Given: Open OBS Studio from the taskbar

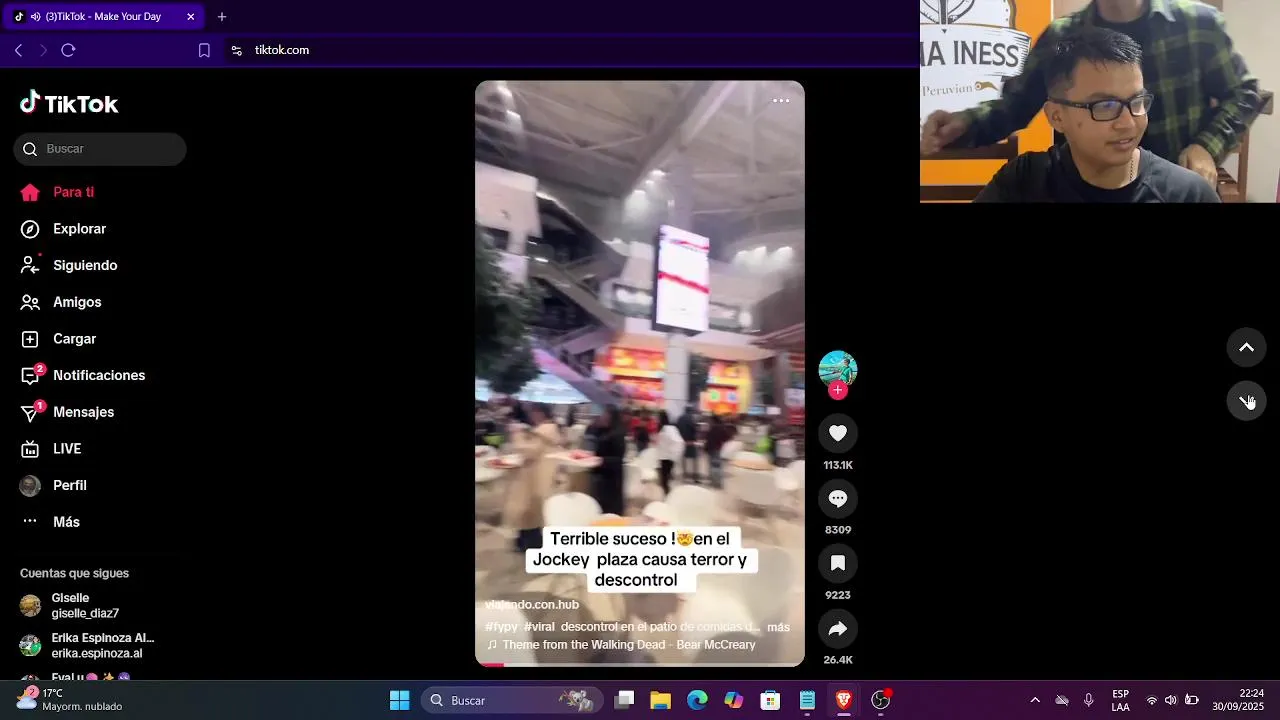Looking at the screenshot, I should point(880,700).
